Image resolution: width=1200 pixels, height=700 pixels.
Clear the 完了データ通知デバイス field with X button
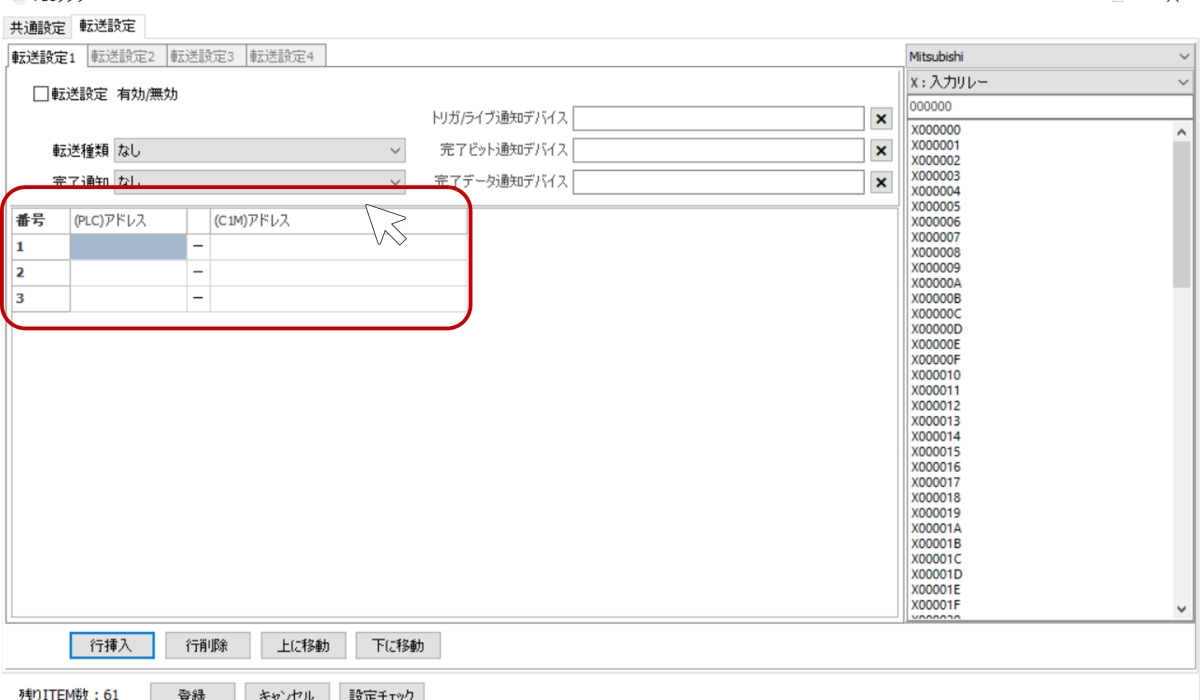(881, 182)
